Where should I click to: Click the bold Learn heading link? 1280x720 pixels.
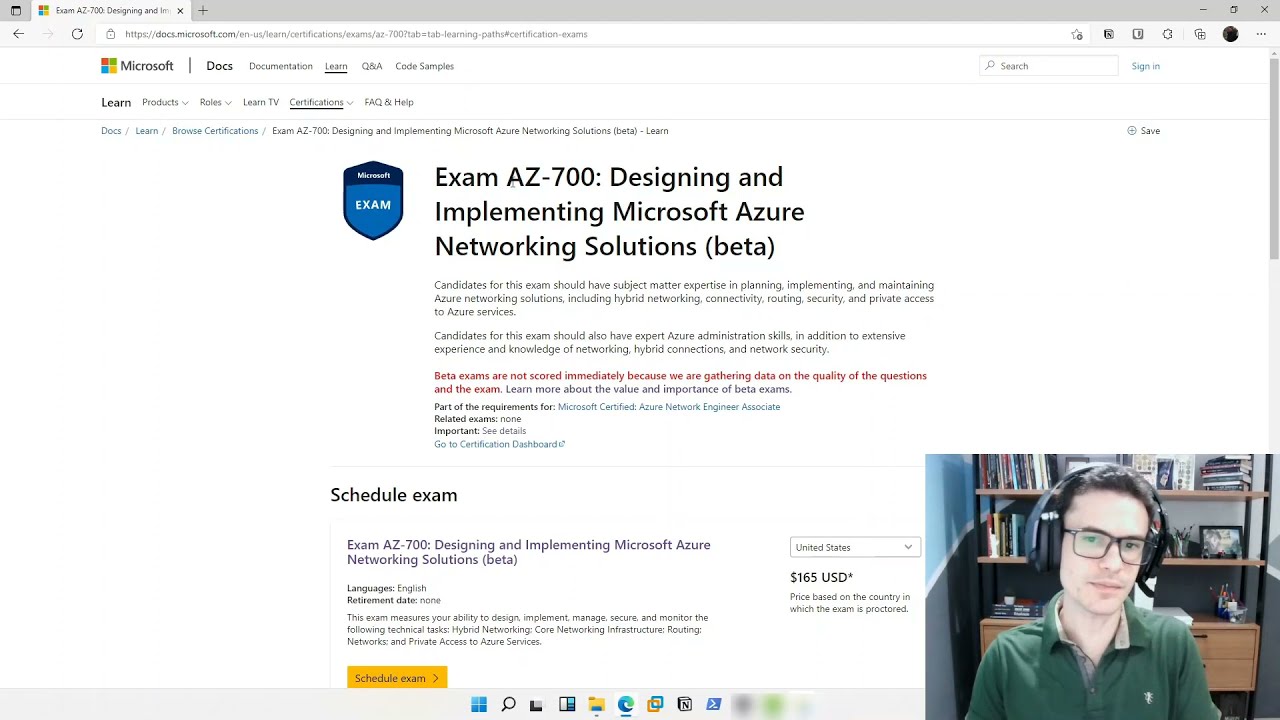(x=116, y=102)
